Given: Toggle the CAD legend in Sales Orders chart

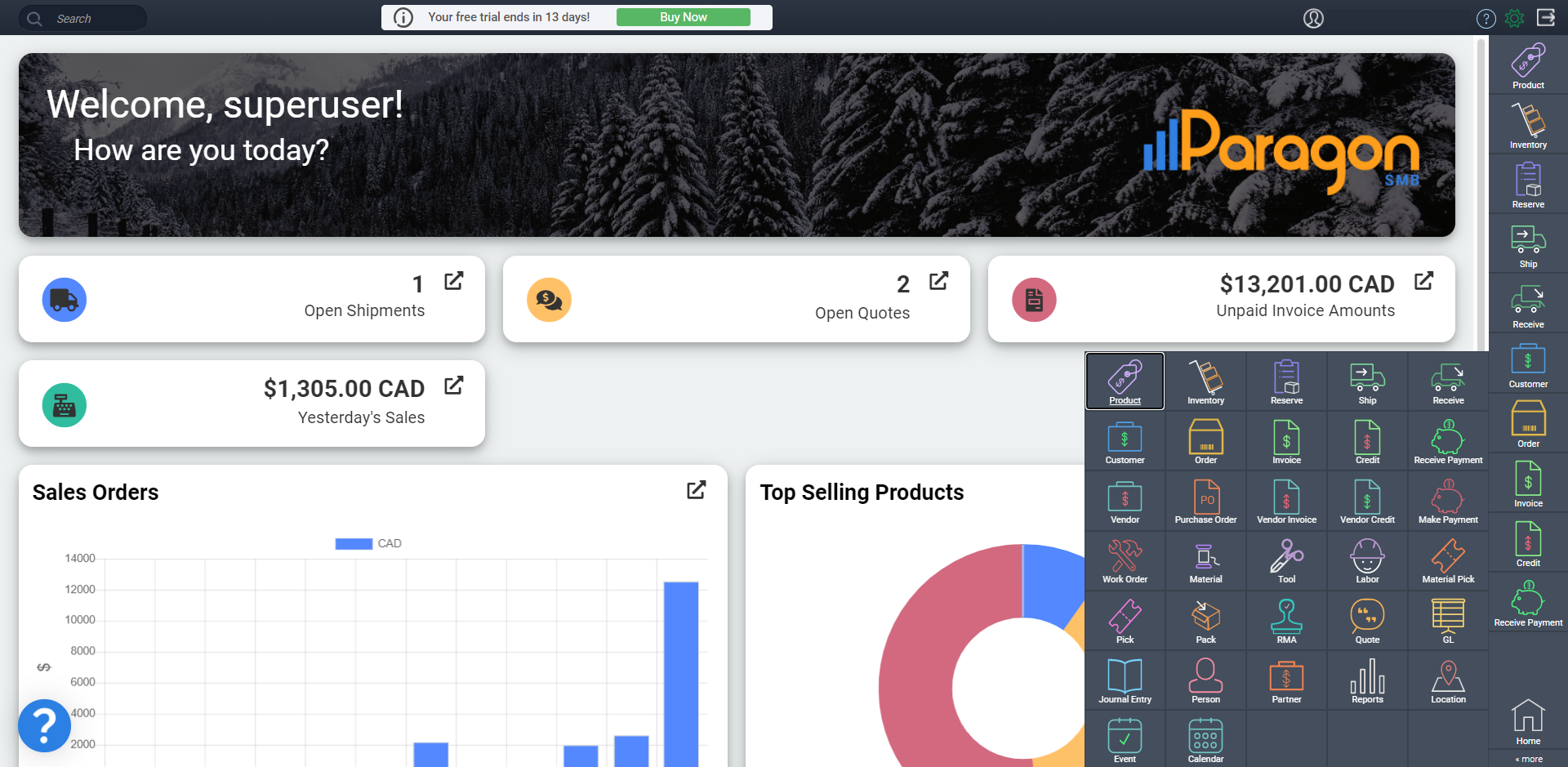Looking at the screenshot, I should tap(368, 543).
